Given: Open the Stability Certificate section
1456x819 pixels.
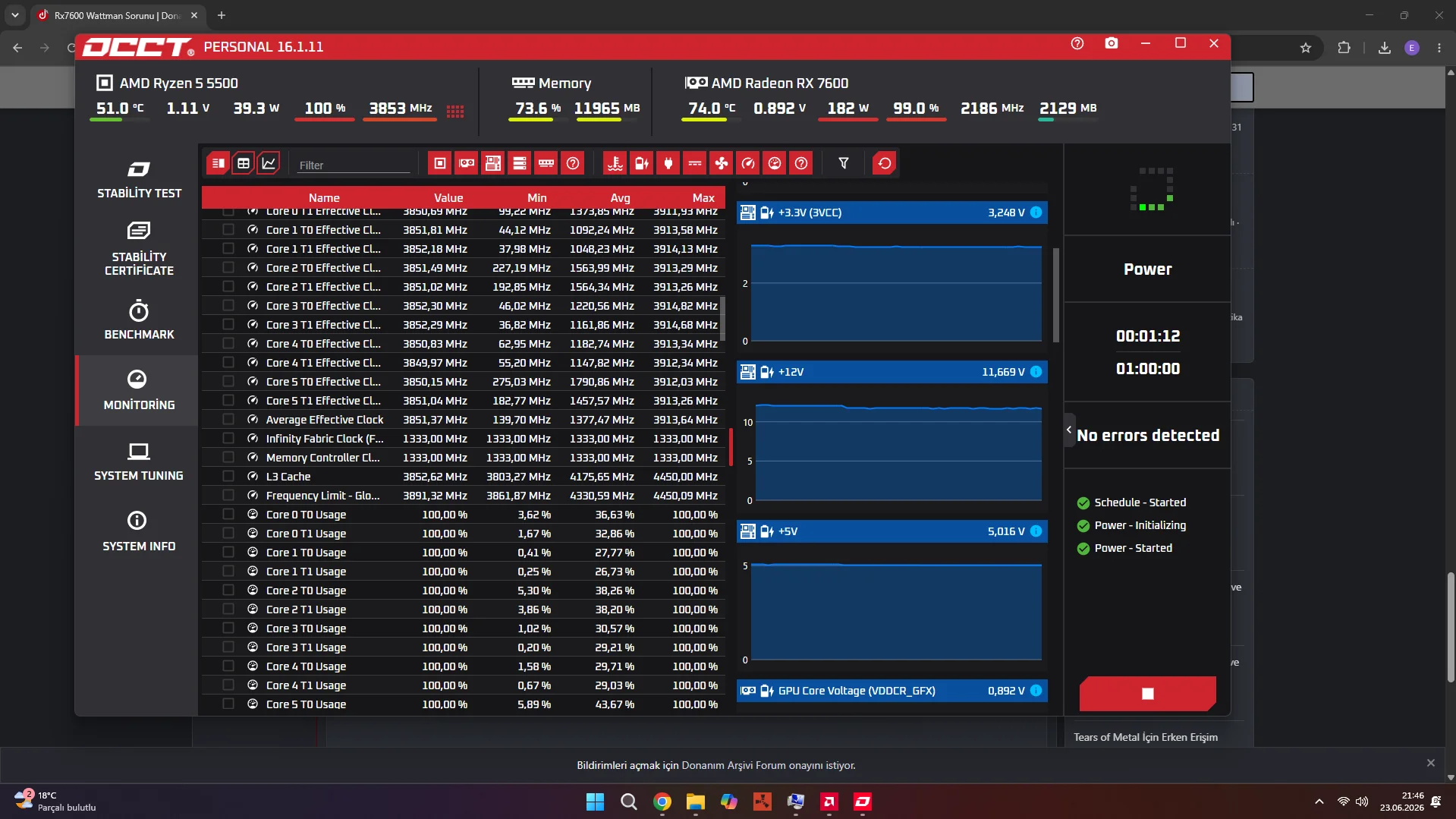Looking at the screenshot, I should [139, 249].
